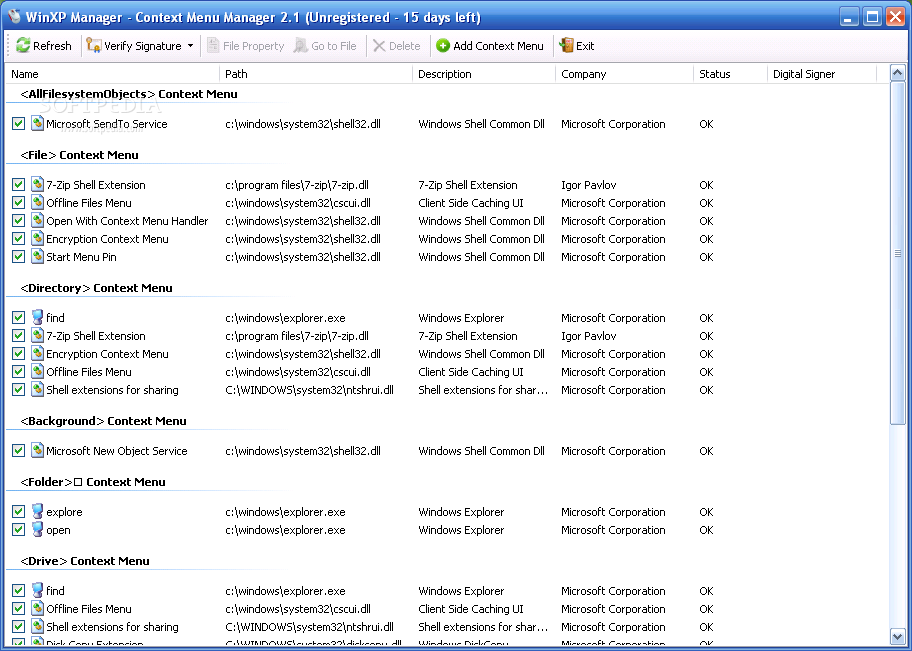
Task: Click Open With Context Menu Handler icon
Action: tap(37, 220)
